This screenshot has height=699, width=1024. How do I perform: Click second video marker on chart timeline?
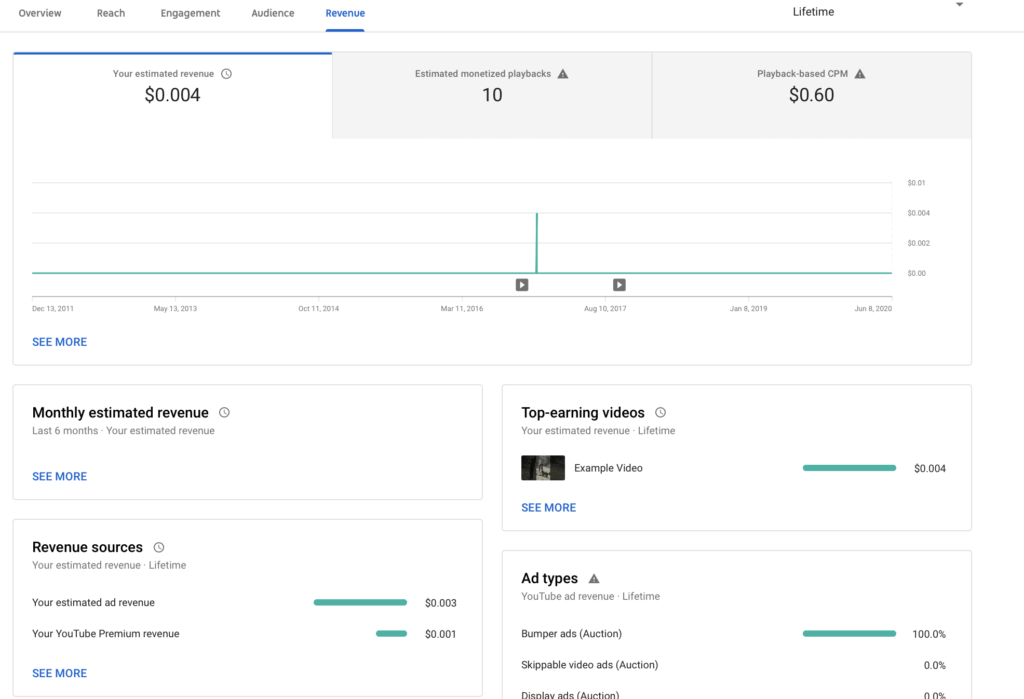[619, 285]
